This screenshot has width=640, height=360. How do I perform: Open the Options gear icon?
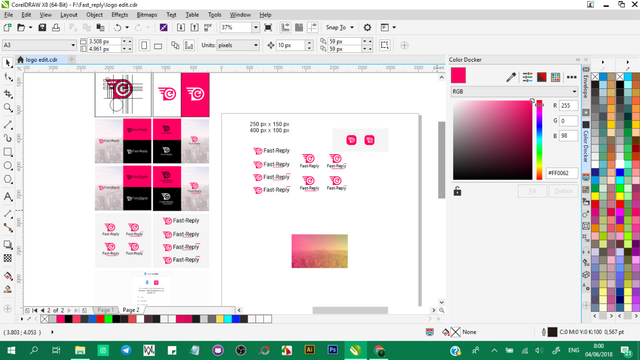[367, 27]
